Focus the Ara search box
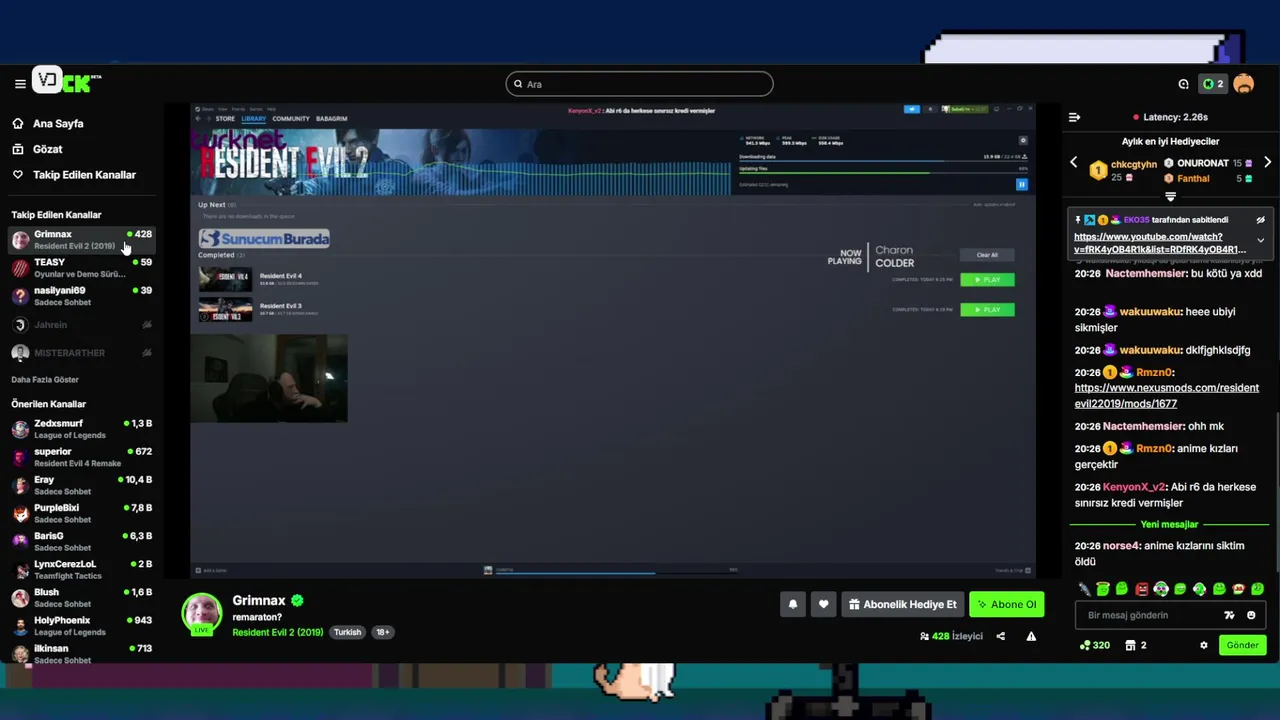The height and width of the screenshot is (720, 1280). point(640,84)
